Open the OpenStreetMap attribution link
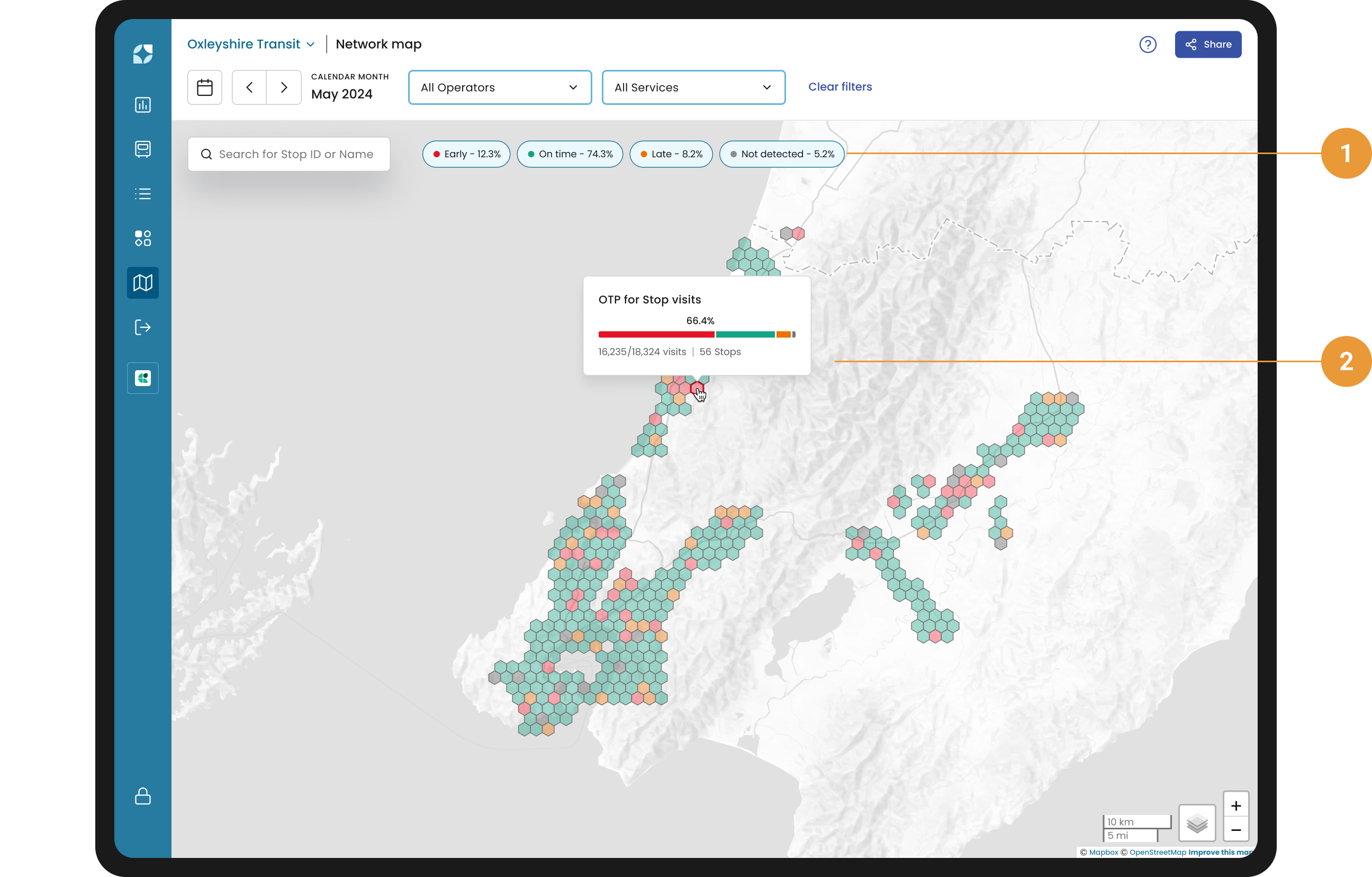This screenshot has height=877, width=1372. (1157, 852)
